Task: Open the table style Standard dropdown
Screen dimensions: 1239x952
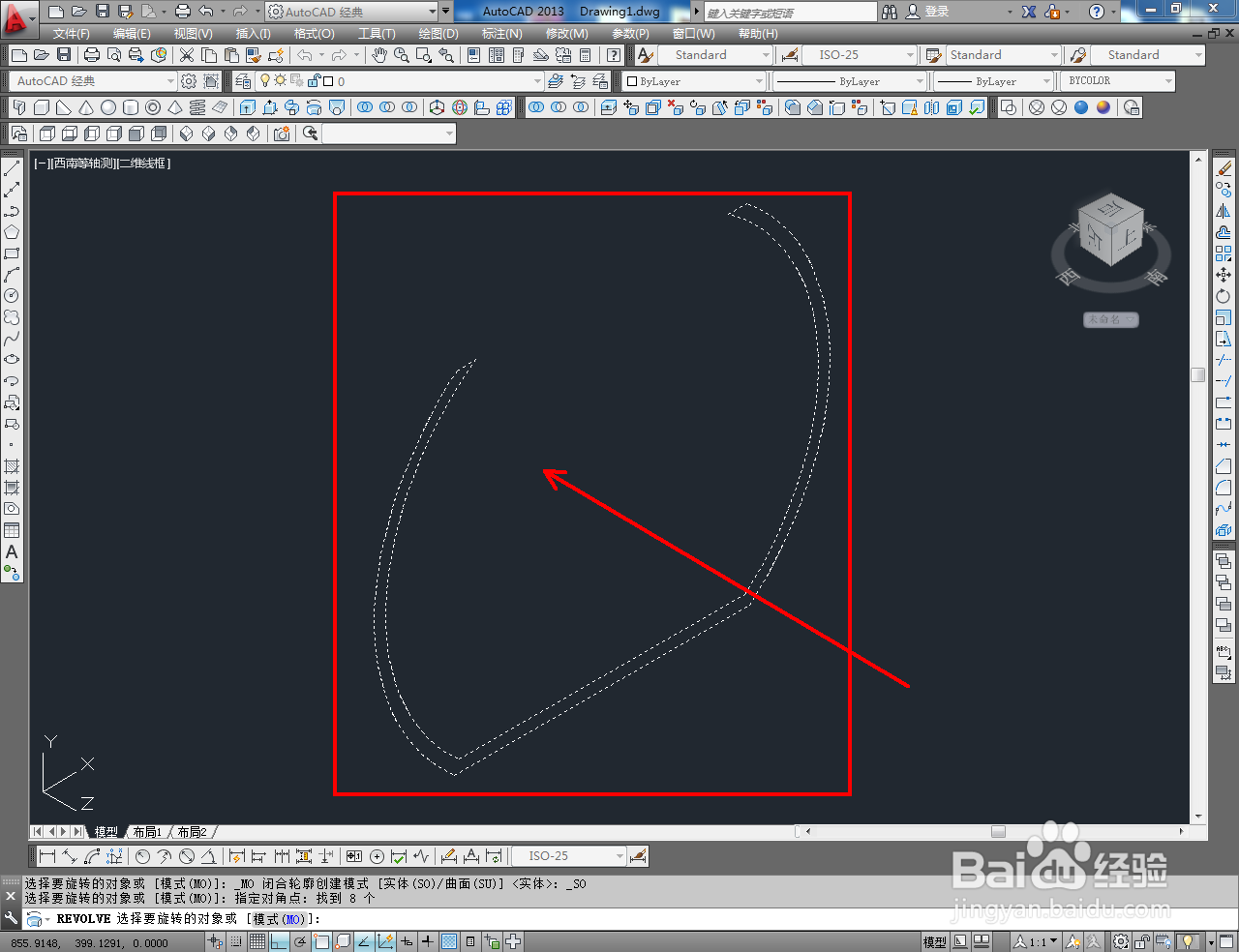Action: click(1054, 55)
